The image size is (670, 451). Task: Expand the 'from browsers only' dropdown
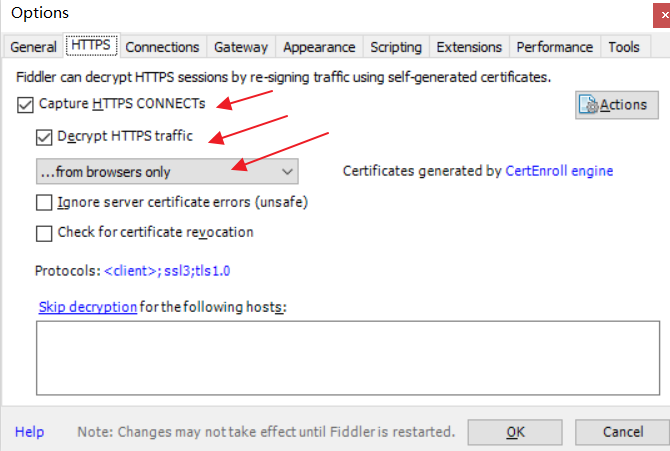(167, 171)
